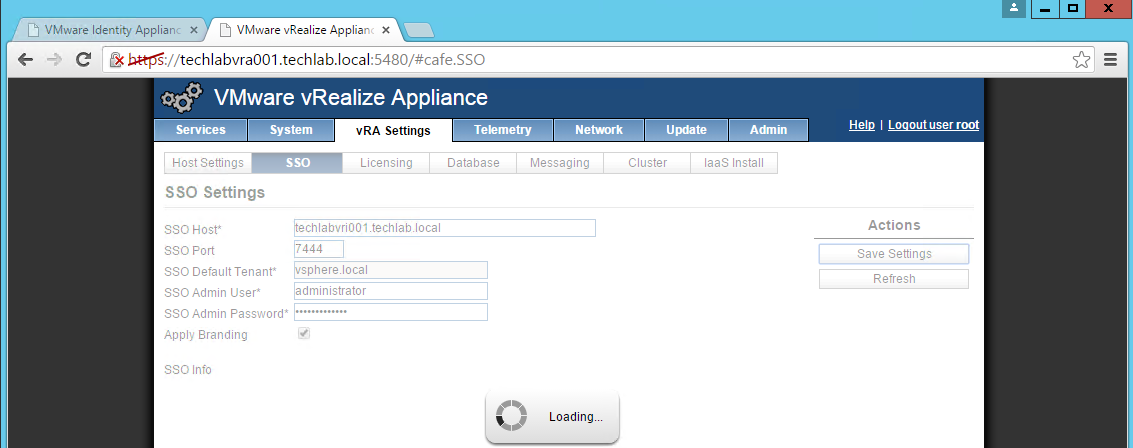Click the Save Settings button
1133x448 pixels.
894,254
